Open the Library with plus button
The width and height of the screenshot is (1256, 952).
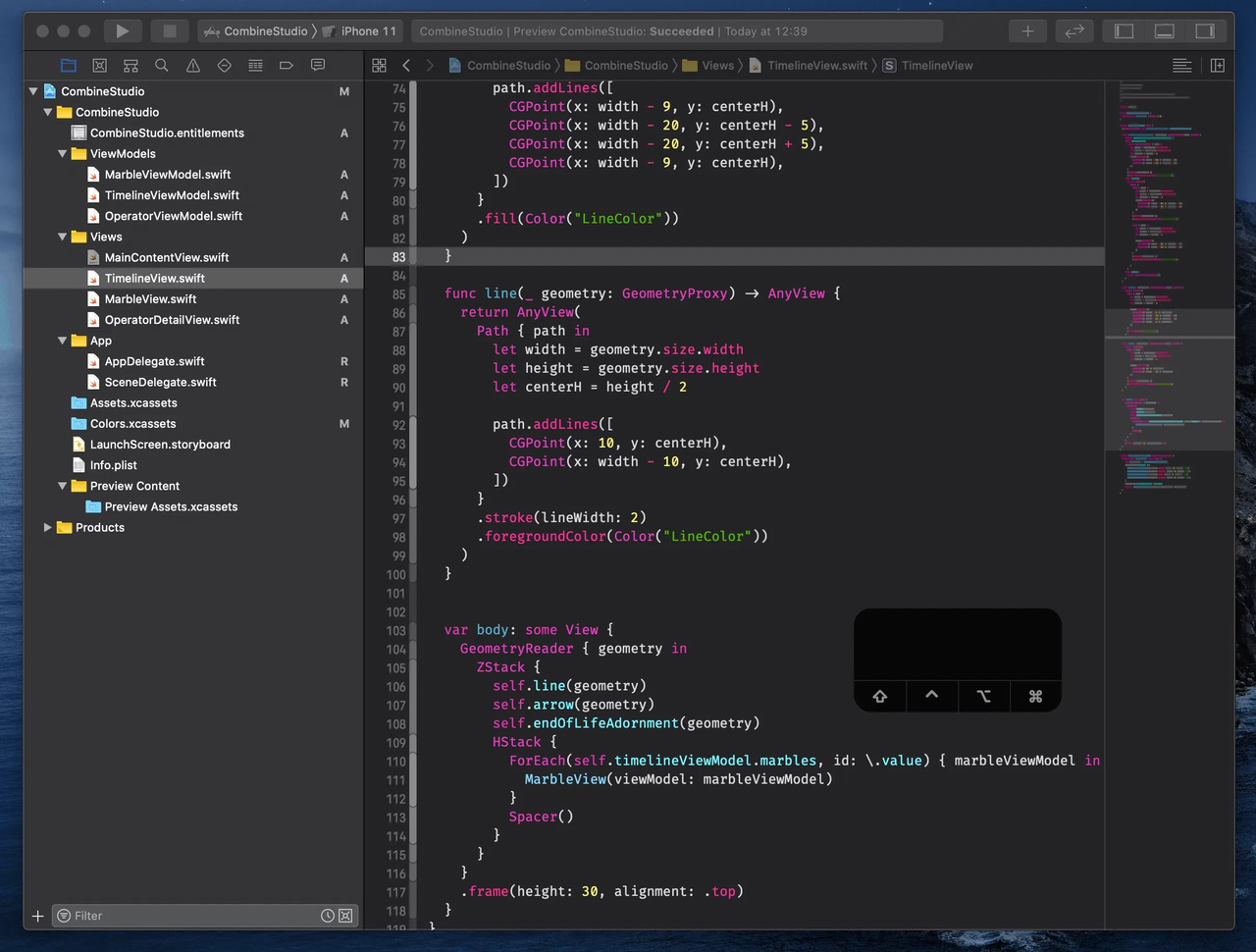tap(1027, 31)
